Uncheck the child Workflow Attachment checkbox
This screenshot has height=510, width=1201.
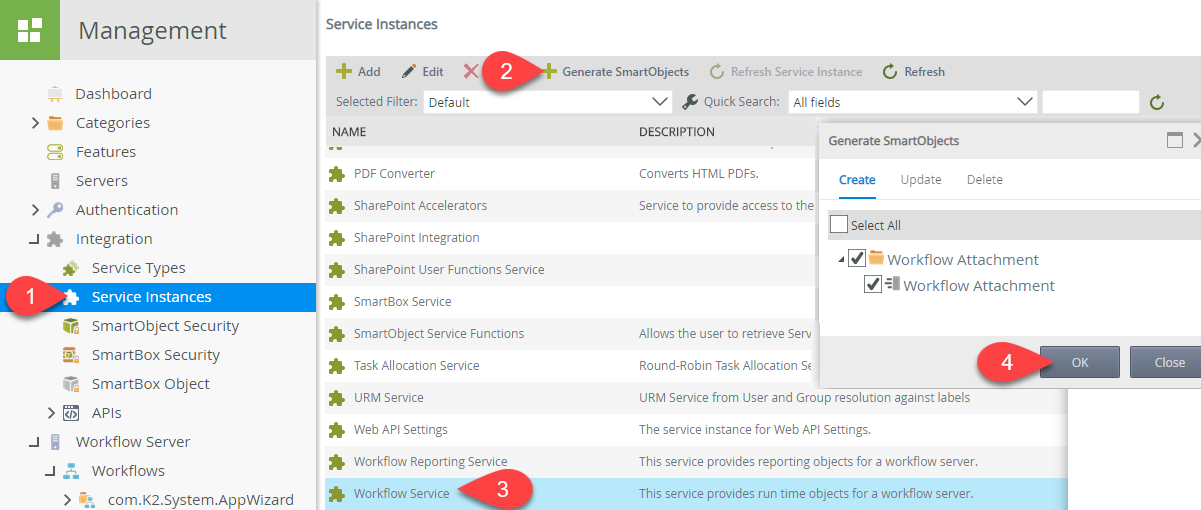(873, 285)
